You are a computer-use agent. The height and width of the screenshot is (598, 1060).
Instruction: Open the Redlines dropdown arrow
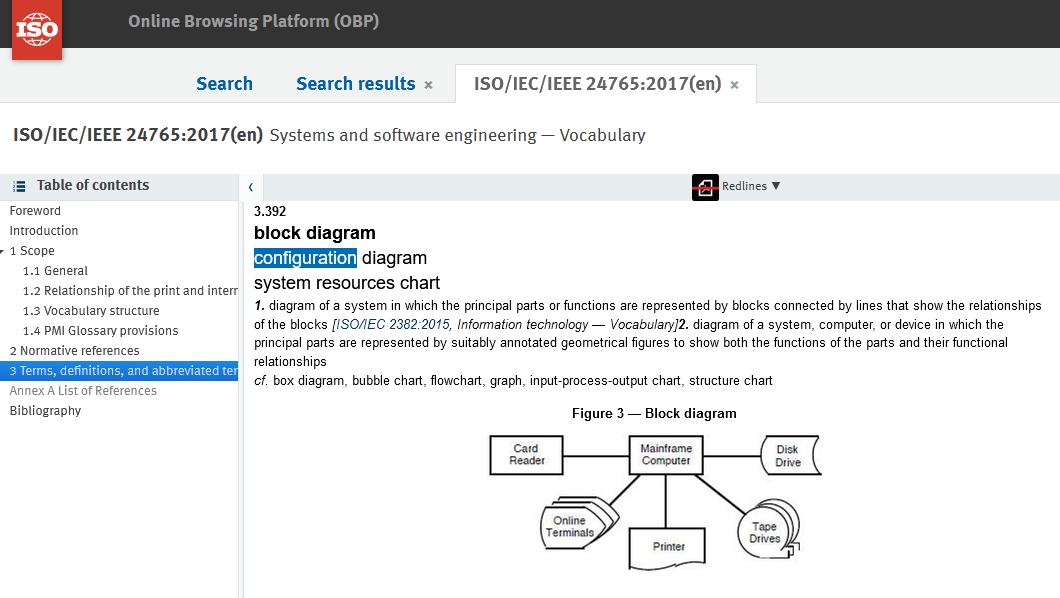point(776,186)
